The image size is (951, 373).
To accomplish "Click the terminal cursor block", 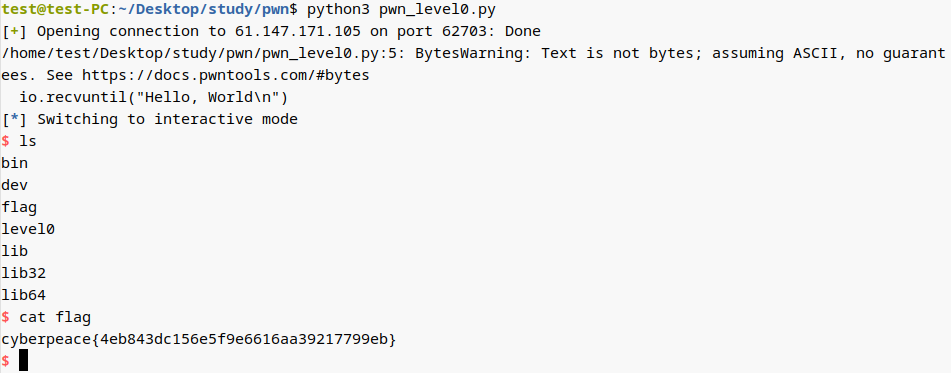I will 23,360.
